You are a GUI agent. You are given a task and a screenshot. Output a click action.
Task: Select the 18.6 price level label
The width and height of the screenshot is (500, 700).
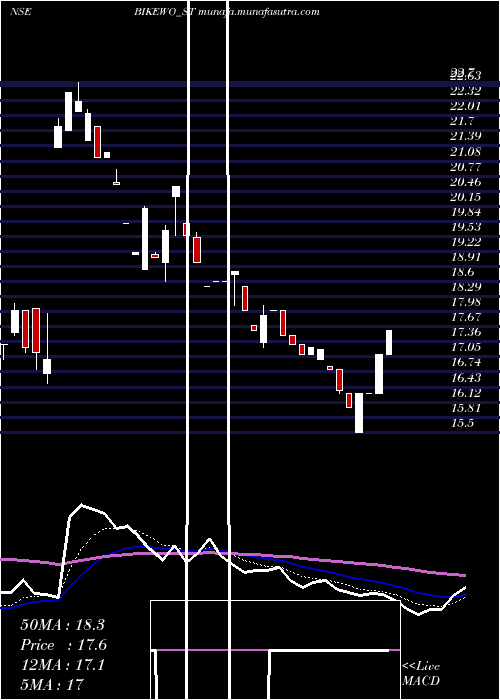click(x=463, y=273)
